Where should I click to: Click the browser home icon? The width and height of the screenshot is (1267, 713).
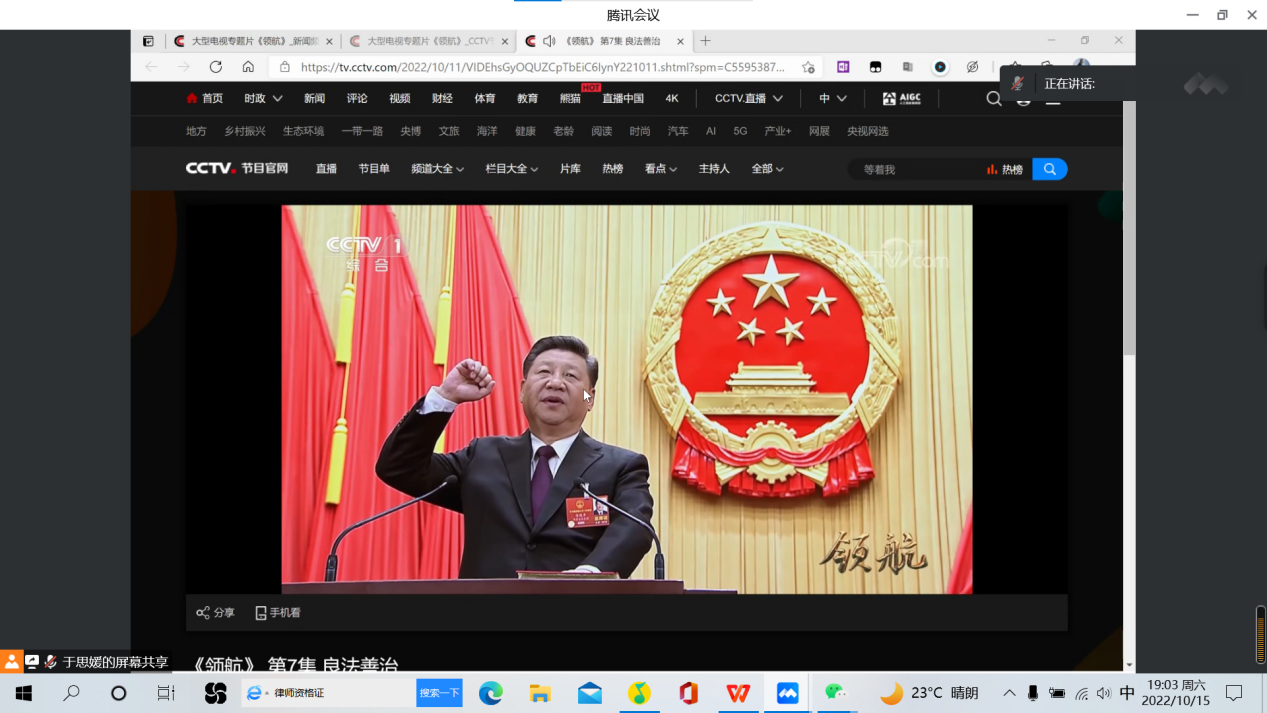pos(248,67)
